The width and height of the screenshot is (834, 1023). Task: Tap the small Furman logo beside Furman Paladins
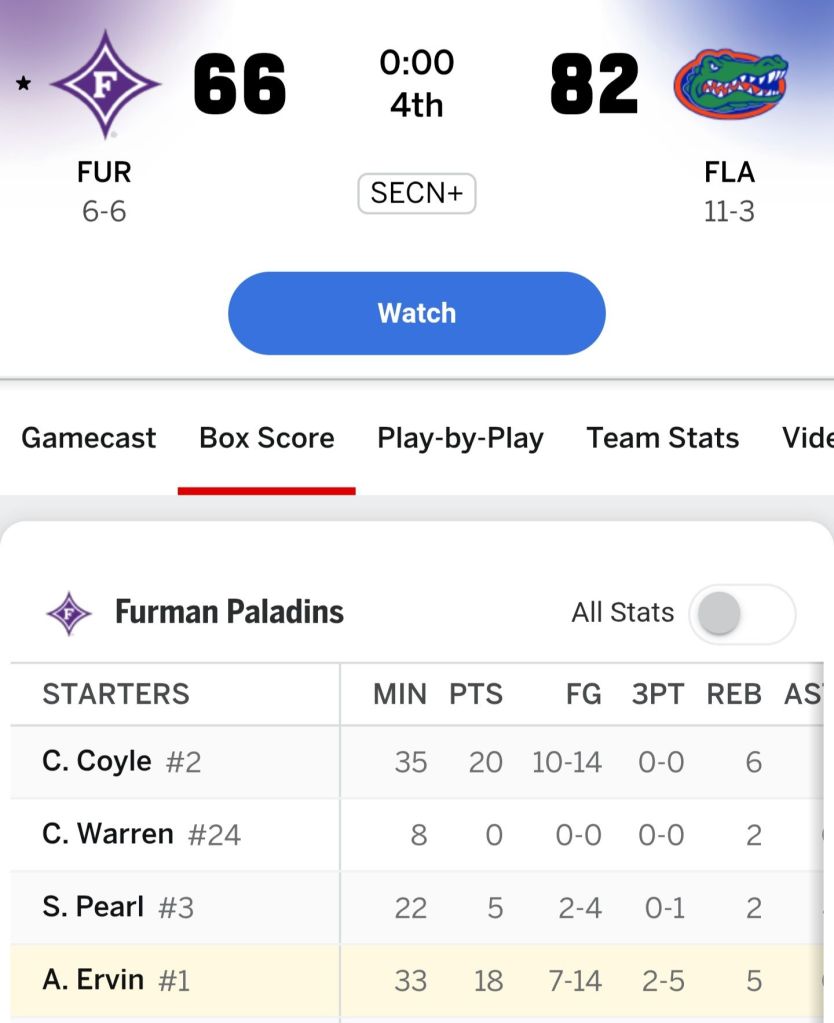coord(69,613)
